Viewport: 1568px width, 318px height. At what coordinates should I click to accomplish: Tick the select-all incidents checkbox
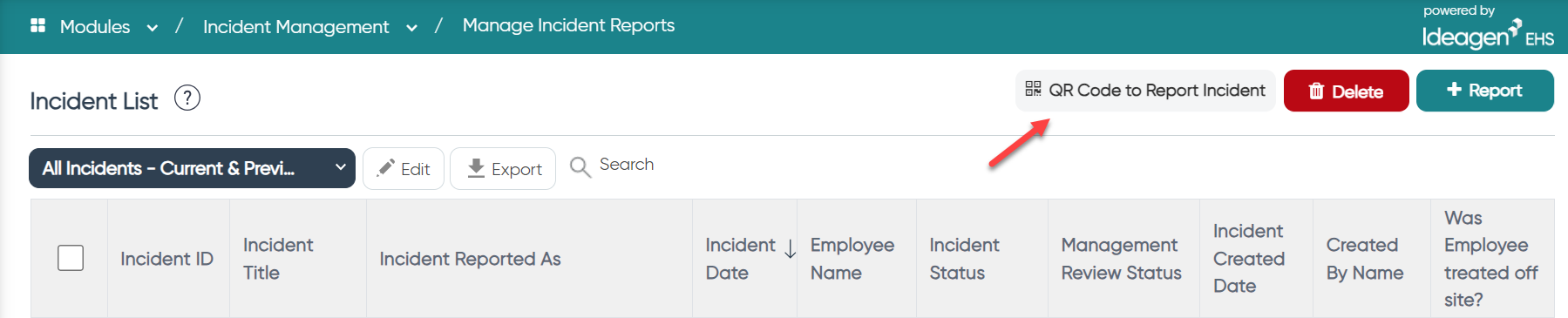(71, 258)
